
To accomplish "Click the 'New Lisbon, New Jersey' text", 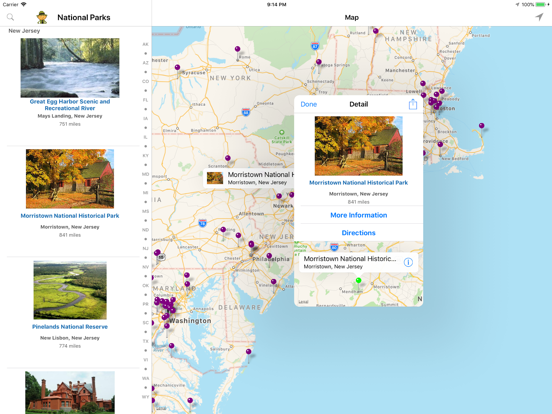I will click(x=70, y=338).
